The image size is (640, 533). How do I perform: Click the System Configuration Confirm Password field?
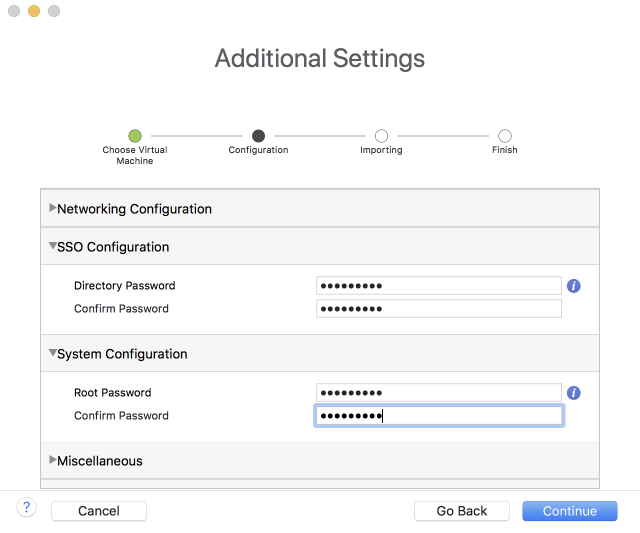tap(438, 416)
